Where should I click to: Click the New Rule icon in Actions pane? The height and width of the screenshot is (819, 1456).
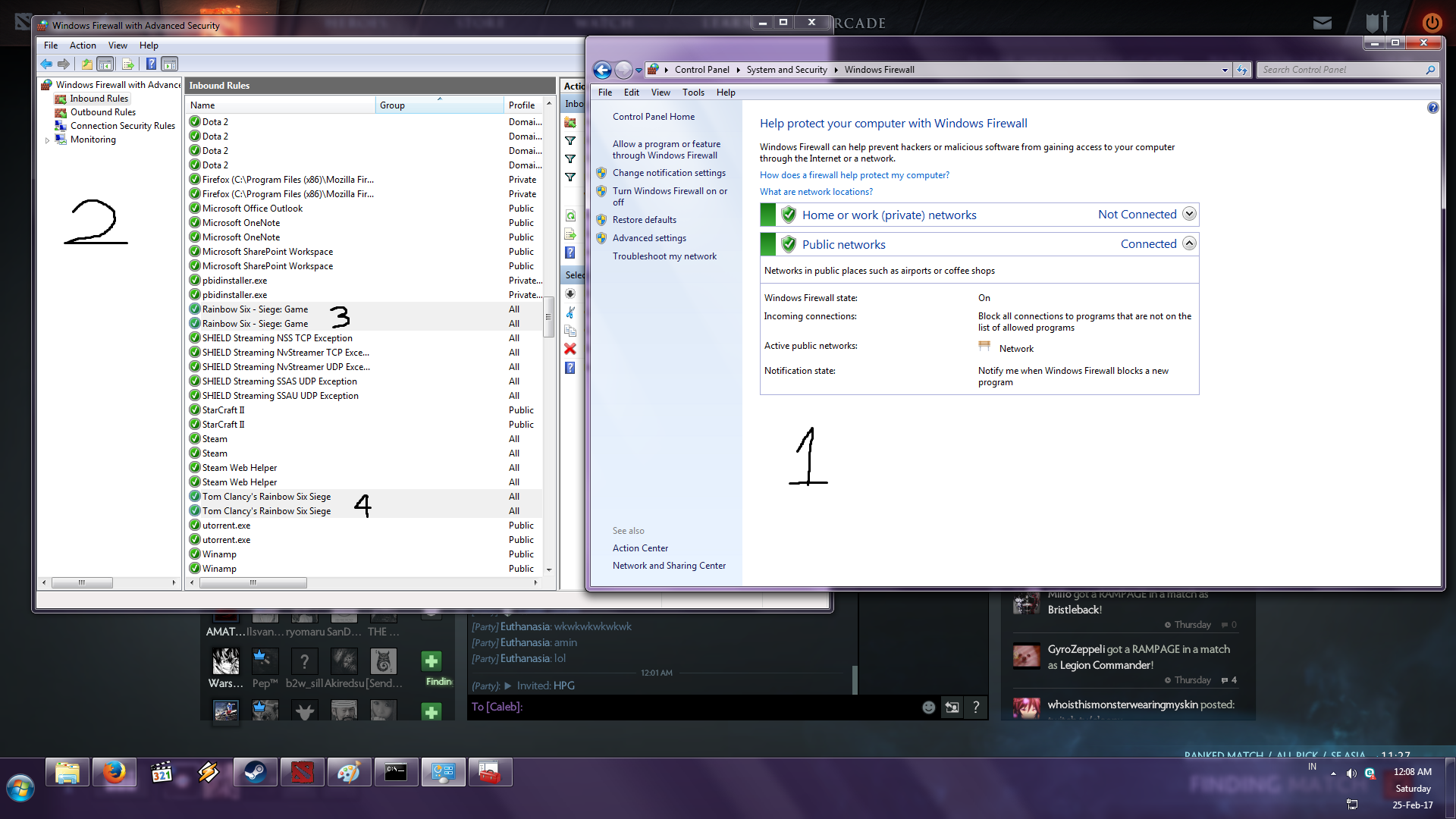(x=570, y=123)
